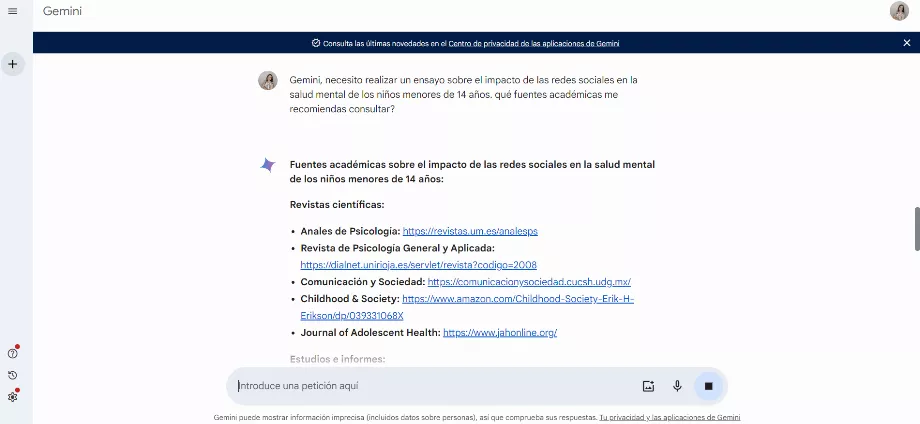Open the Settings gear icon
Screen dimensions: 920x424
pos(12,397)
